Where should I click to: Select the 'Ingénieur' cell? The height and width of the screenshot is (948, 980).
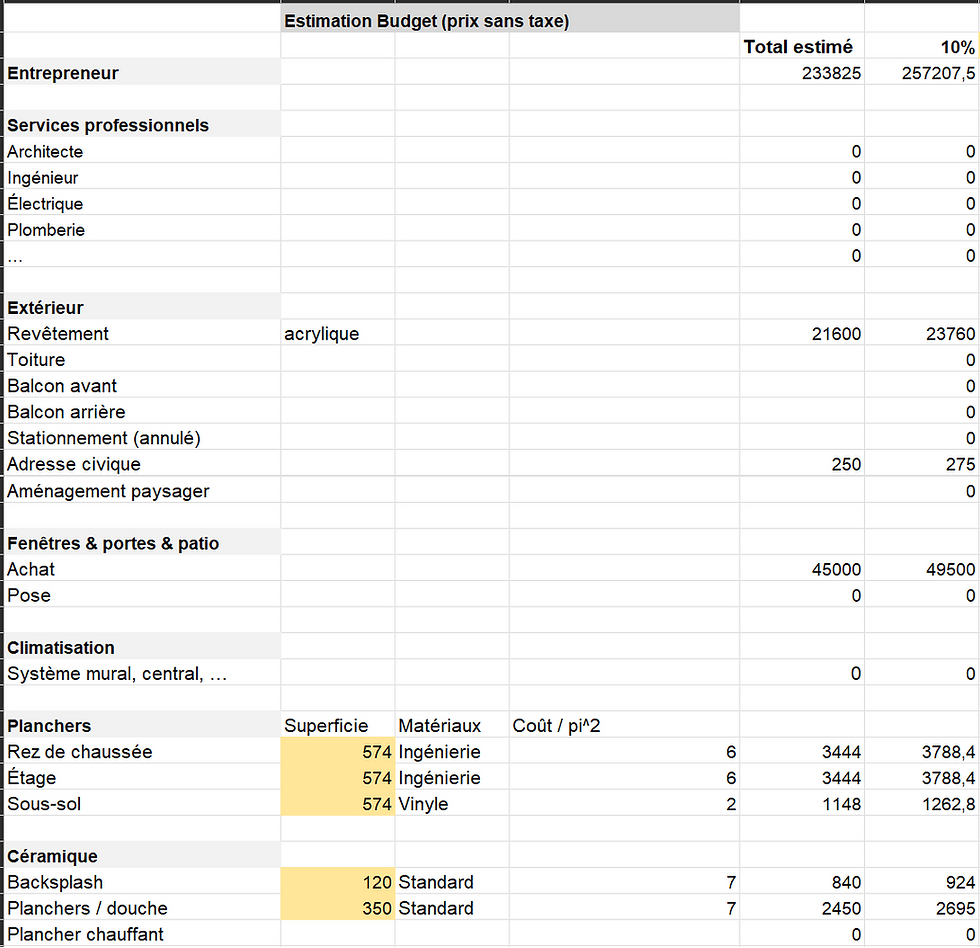click(142, 177)
